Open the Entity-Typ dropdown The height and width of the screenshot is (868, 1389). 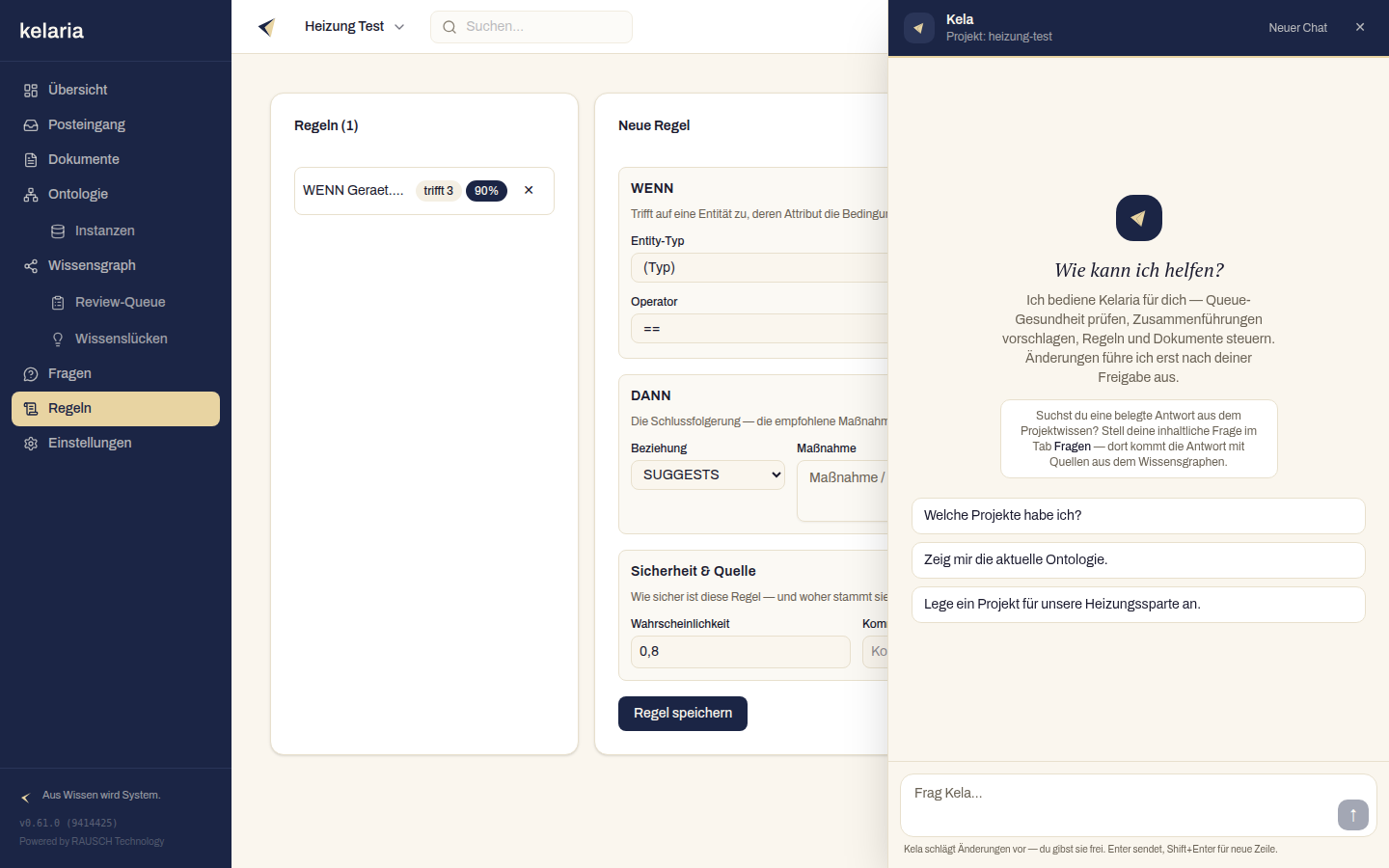pyautogui.click(x=759, y=267)
